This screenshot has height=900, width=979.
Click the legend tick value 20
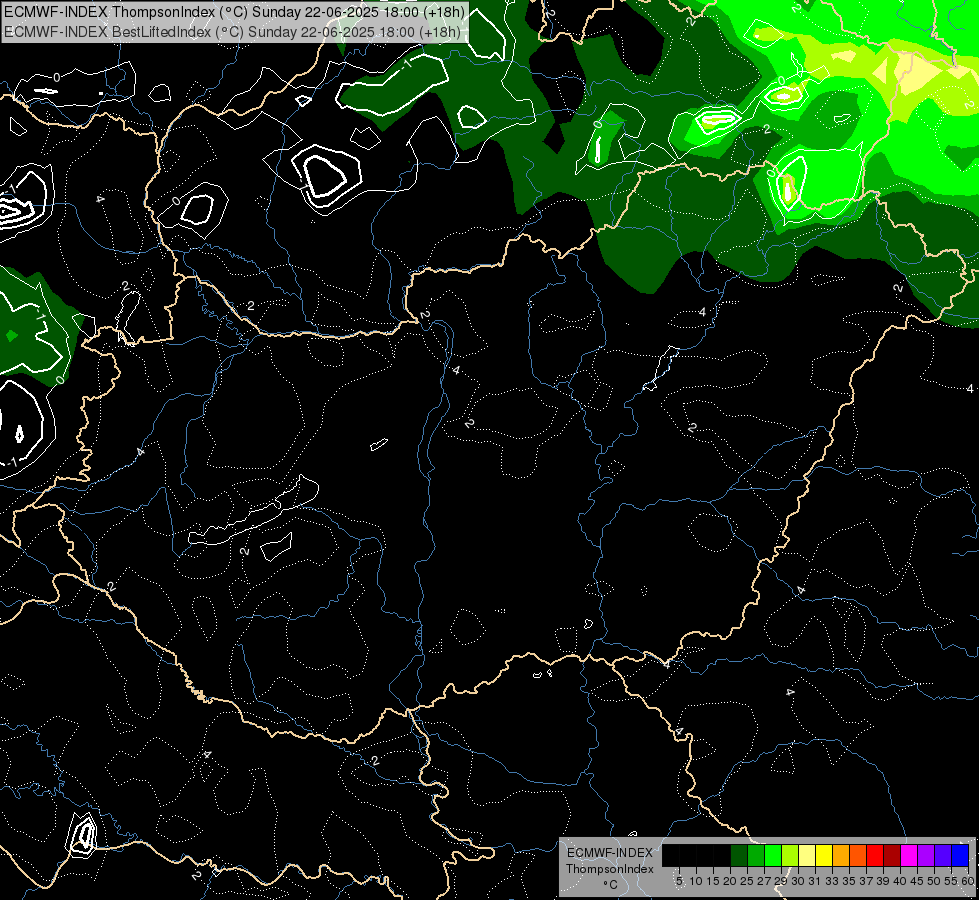click(730, 881)
